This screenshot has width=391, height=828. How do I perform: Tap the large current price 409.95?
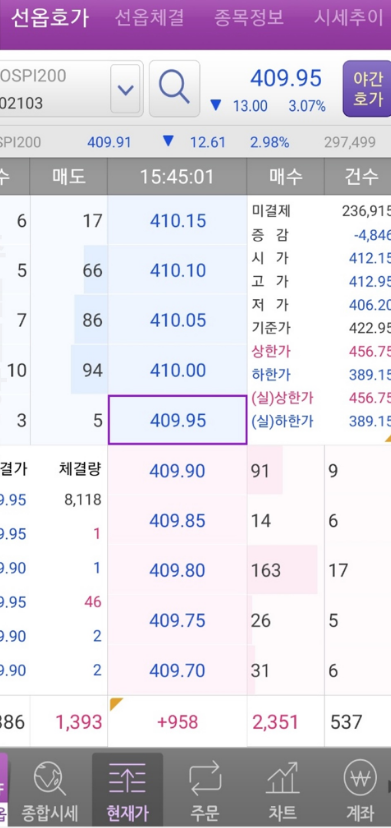(285, 78)
